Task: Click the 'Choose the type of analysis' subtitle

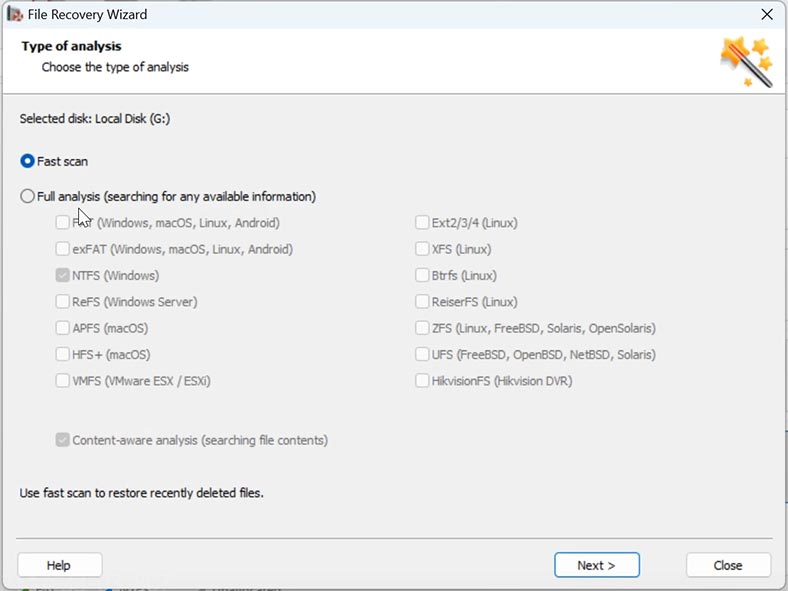Action: pyautogui.click(x=115, y=67)
